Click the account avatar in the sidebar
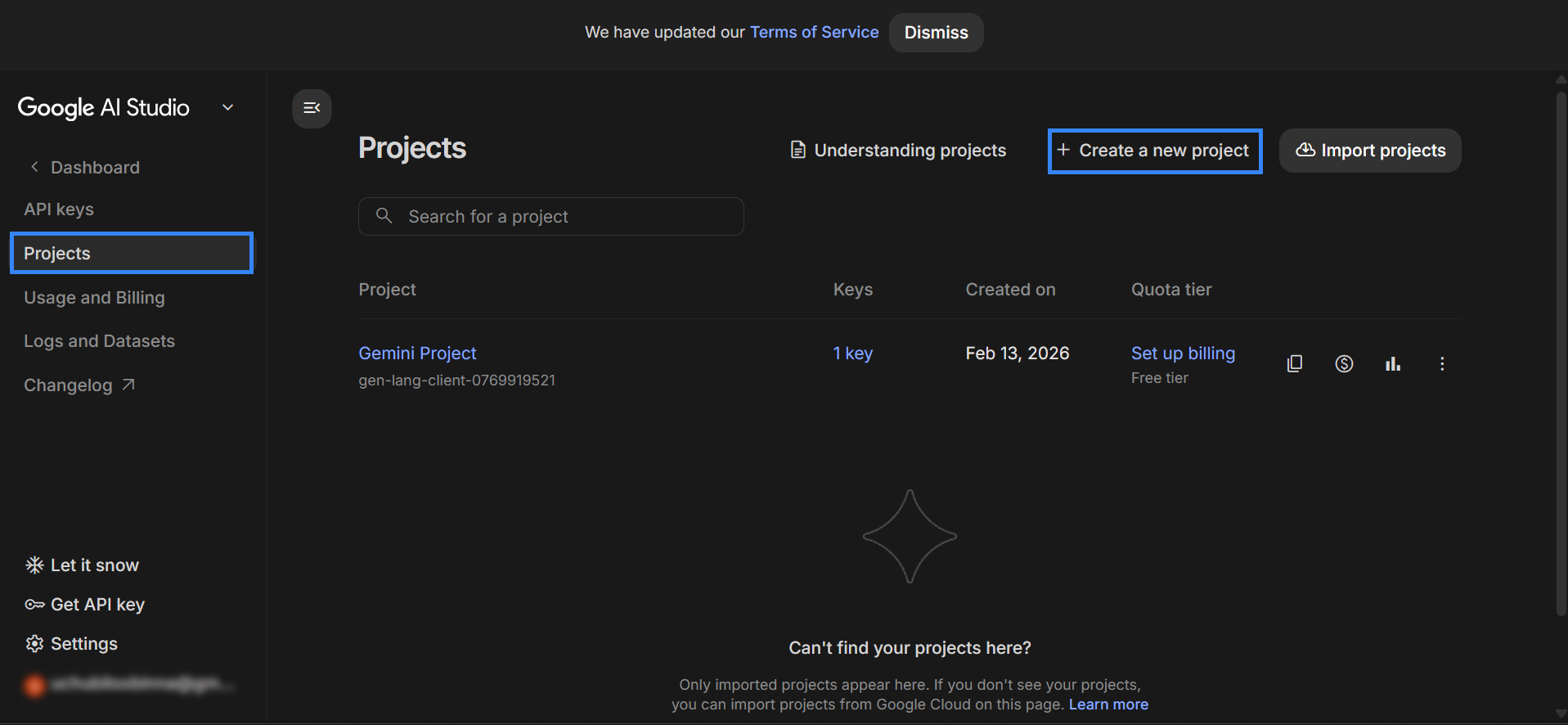This screenshot has width=1568, height=725. coord(34,685)
